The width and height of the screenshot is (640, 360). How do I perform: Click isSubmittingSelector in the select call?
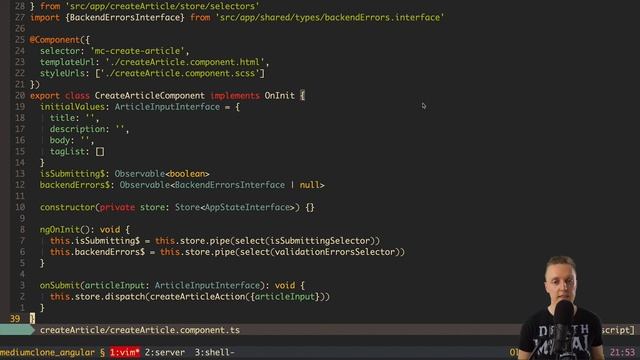(x=320, y=241)
